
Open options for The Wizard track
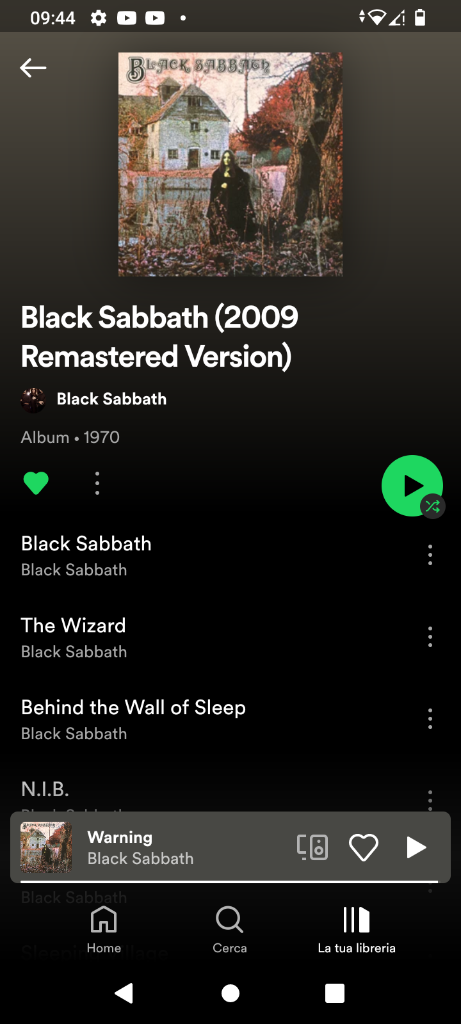[430, 637]
